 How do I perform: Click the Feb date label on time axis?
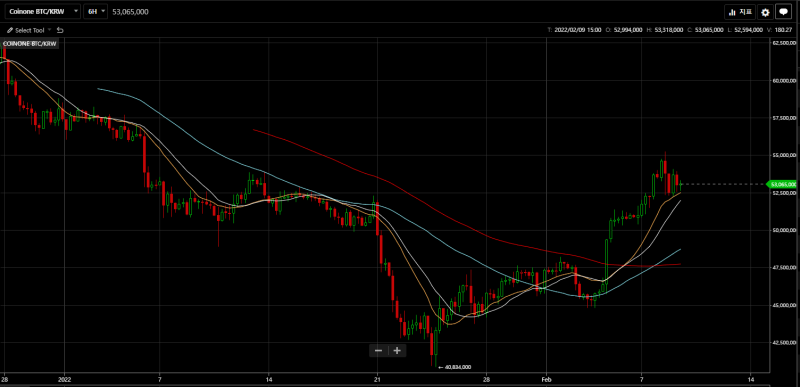coord(546,379)
